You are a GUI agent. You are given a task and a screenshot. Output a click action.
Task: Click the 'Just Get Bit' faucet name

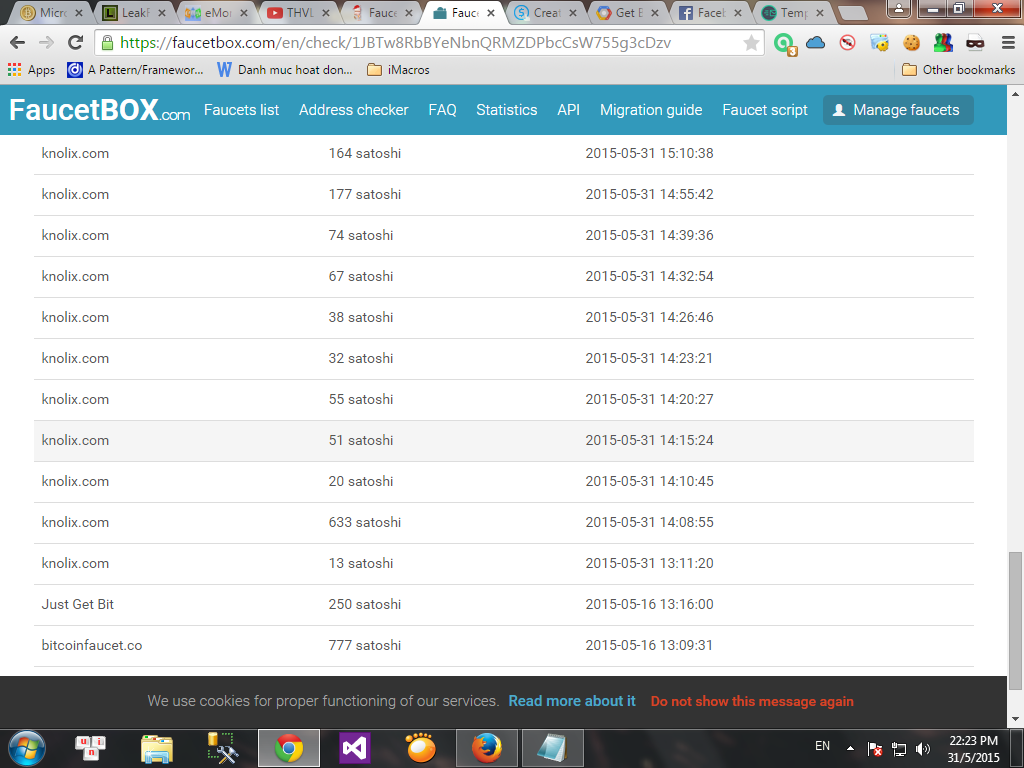click(78, 605)
